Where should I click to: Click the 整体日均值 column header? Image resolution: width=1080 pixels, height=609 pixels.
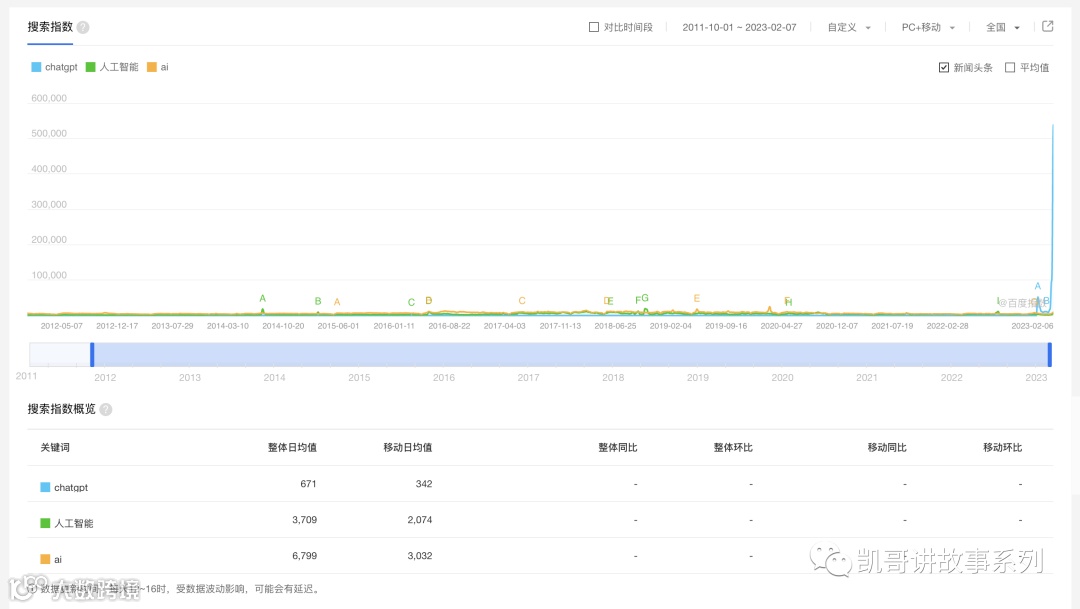(292, 448)
